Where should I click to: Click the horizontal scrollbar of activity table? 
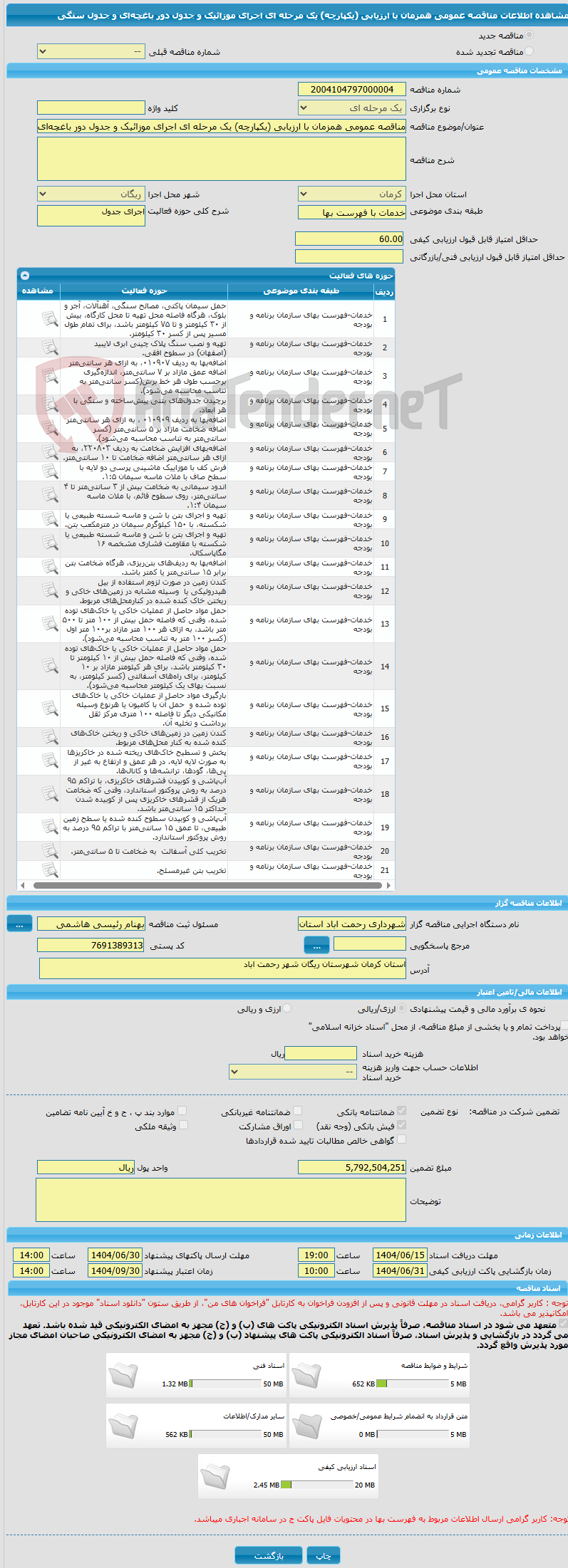[206, 886]
